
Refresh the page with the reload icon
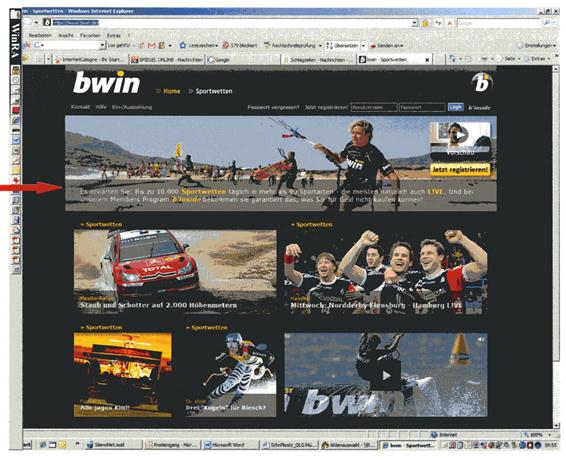(438, 23)
